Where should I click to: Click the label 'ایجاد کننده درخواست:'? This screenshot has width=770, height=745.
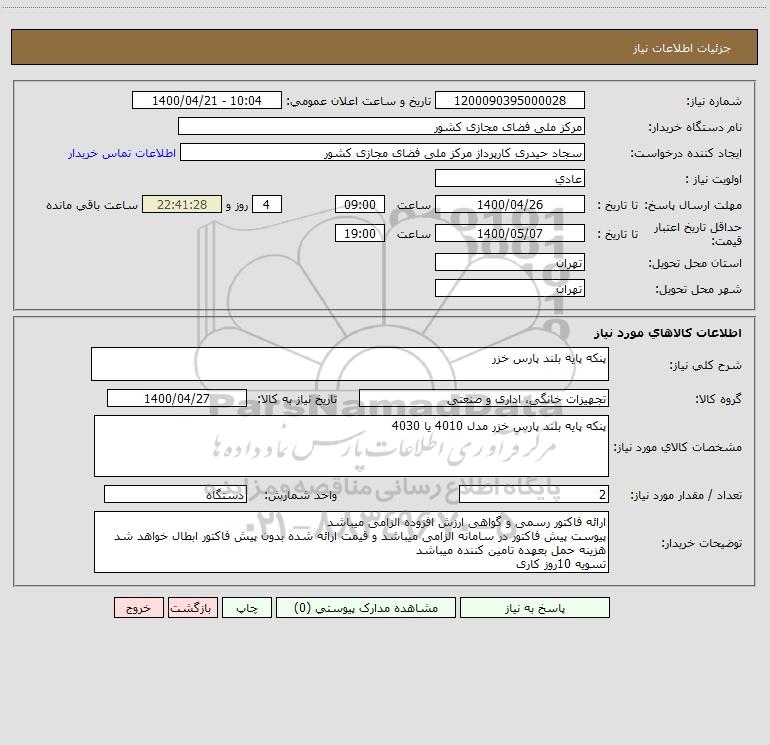pos(686,153)
